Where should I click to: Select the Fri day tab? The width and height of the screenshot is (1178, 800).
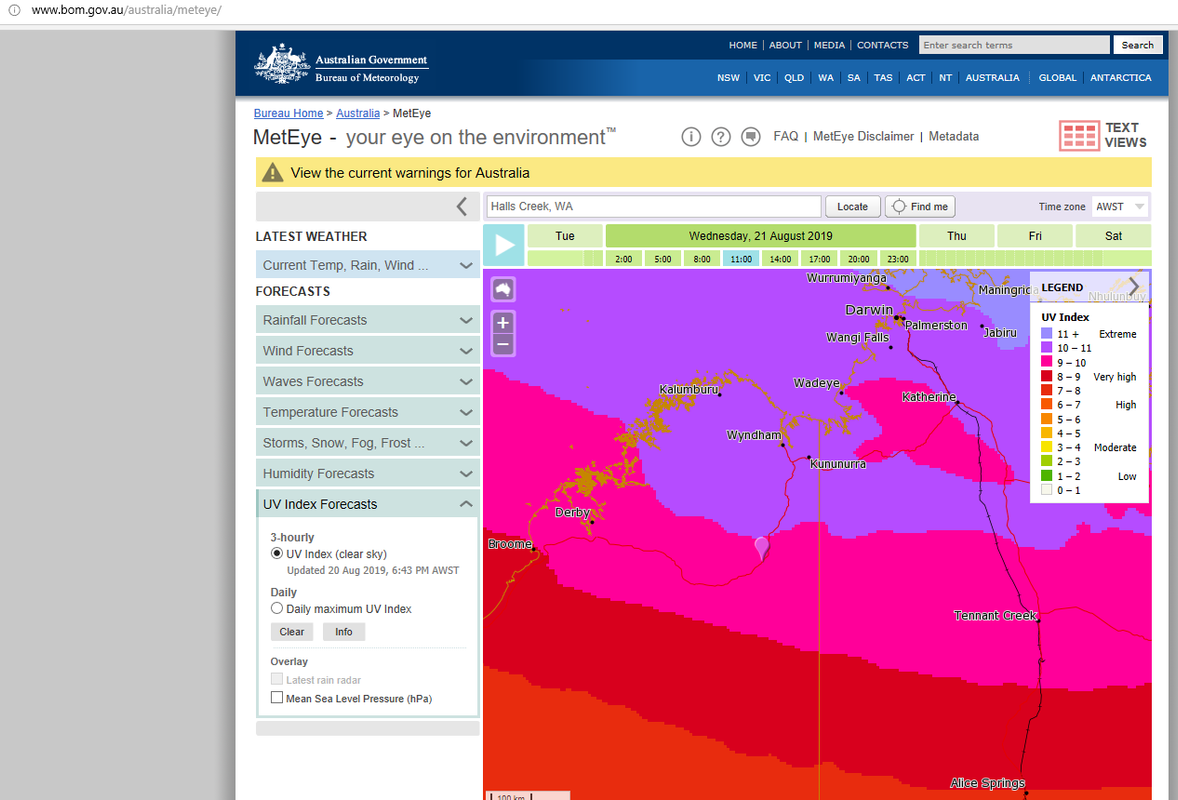point(1035,236)
